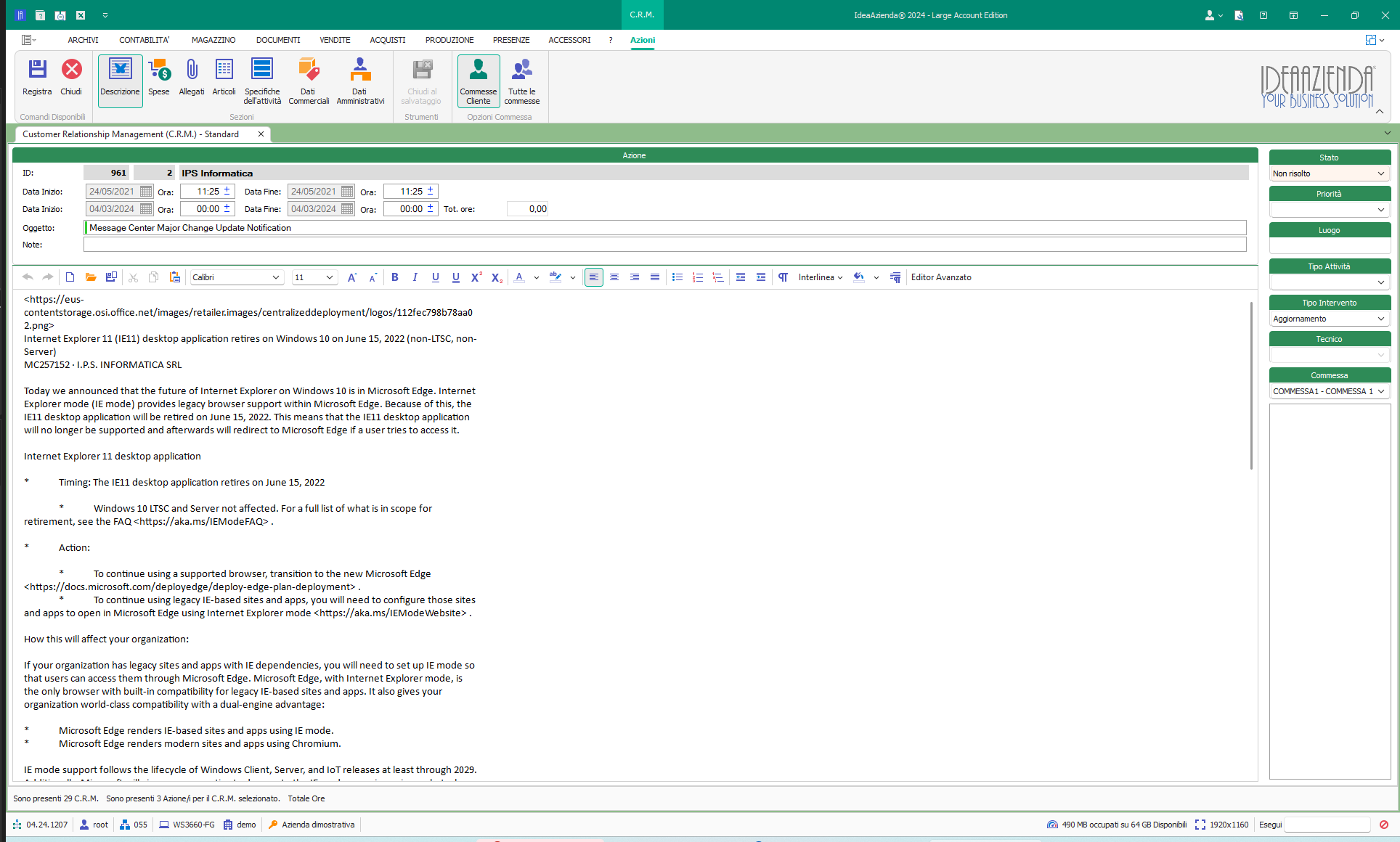Open the Spese section
Image resolution: width=1400 pixels, height=842 pixels.
pyautogui.click(x=159, y=78)
